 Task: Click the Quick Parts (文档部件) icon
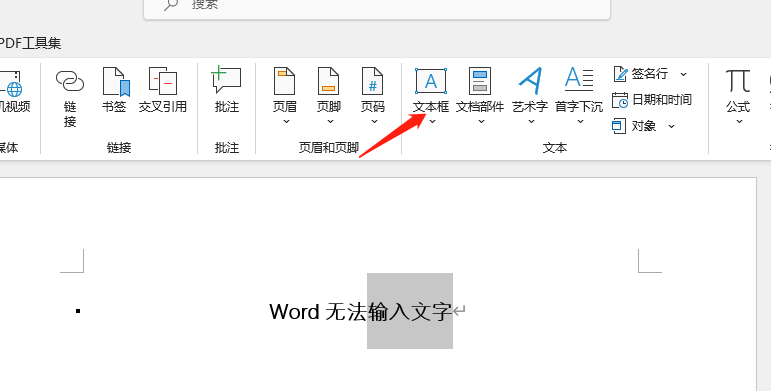point(480,81)
